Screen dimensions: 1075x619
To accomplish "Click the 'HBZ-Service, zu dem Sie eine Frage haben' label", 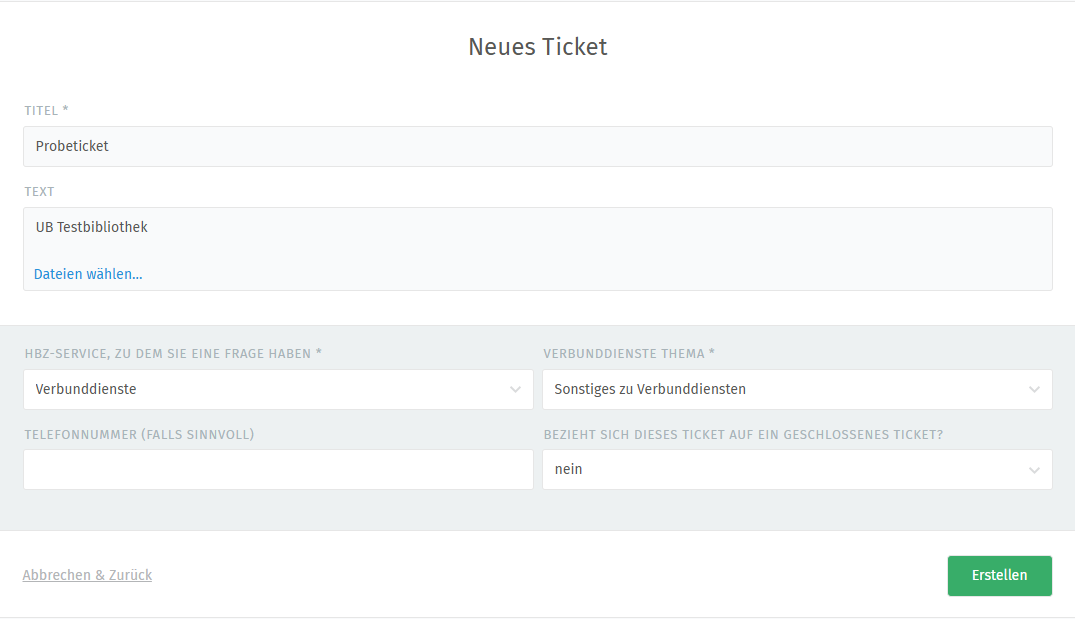I will click(172, 353).
